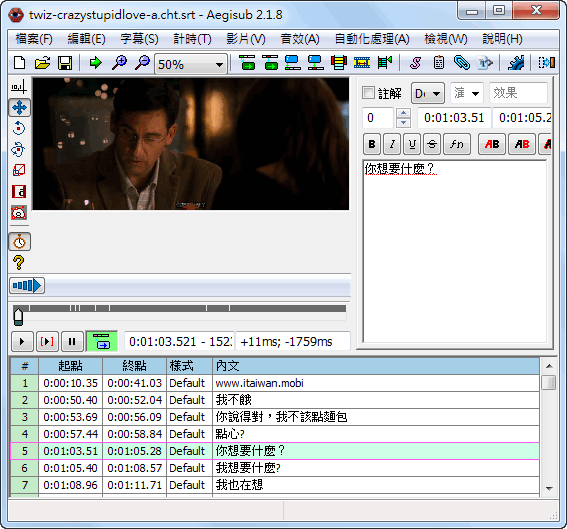Viewport: 567px width, 529px height.
Task: Open the 影片(V) menu
Action: pyautogui.click(x=246, y=39)
